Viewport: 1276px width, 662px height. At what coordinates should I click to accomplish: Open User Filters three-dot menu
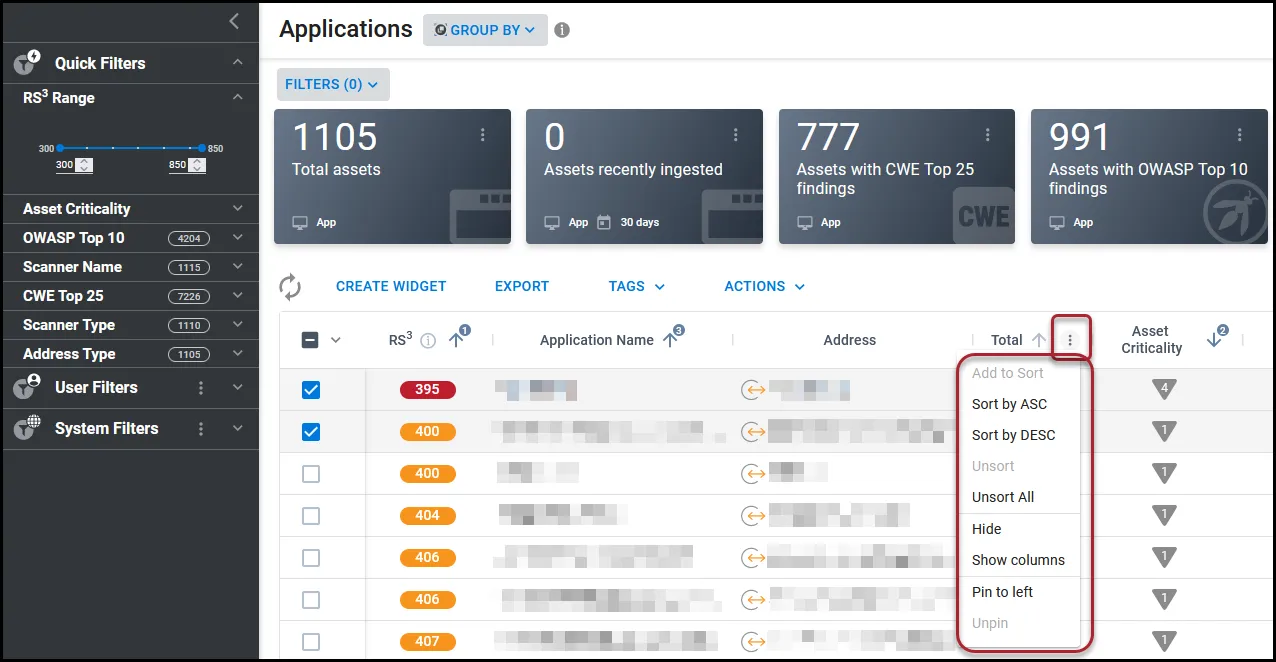[x=201, y=388]
